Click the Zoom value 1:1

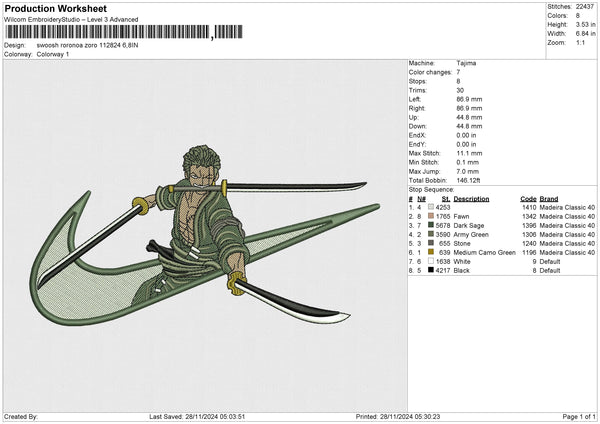coord(580,42)
